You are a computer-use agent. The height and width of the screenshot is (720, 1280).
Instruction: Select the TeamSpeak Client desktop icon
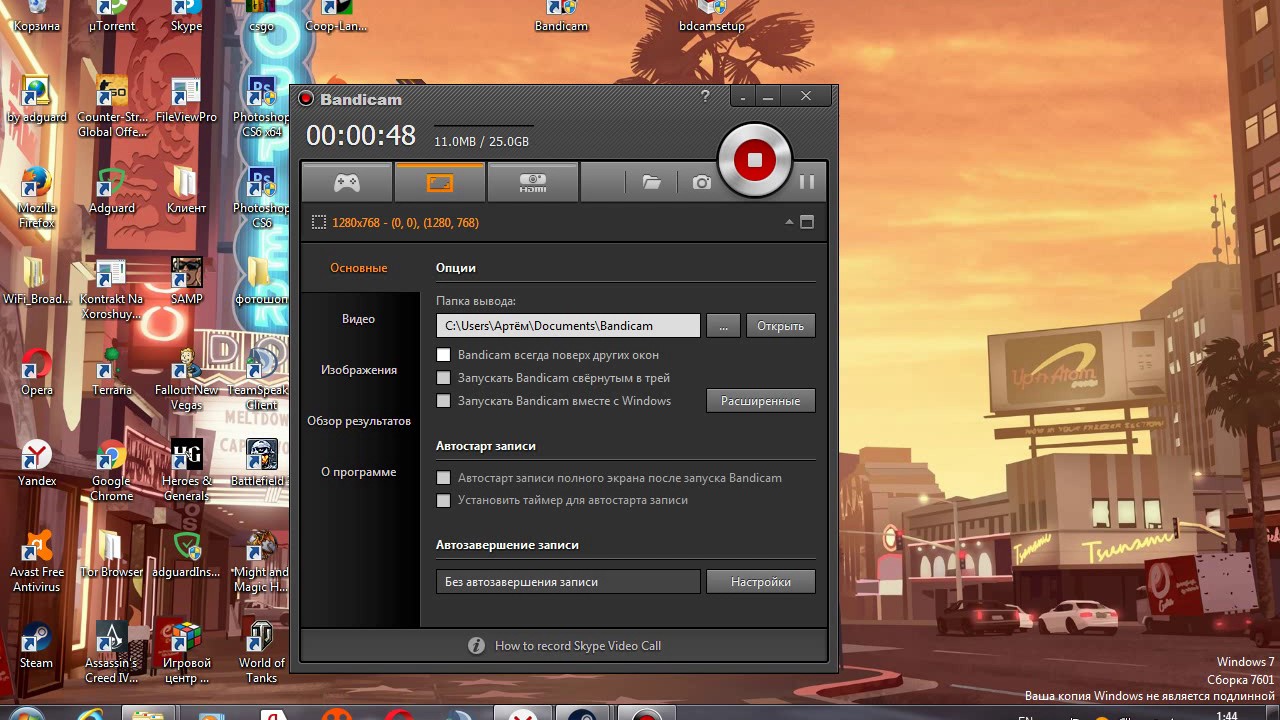tap(261, 380)
